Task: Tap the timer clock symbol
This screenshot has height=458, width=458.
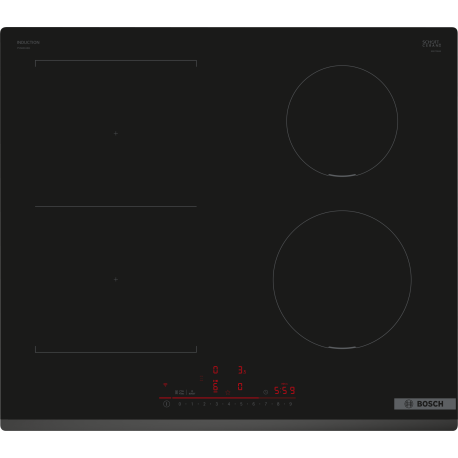Action: point(265,392)
